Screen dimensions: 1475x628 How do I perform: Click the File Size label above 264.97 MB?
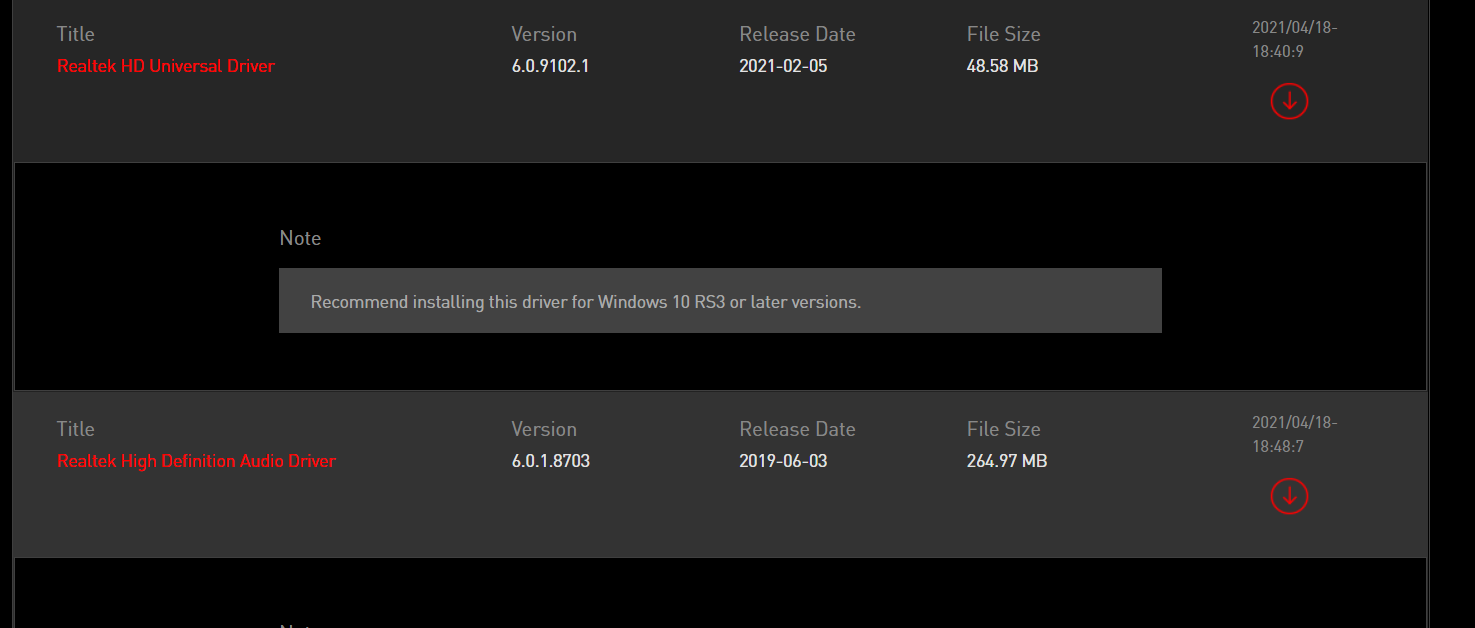pos(1003,429)
